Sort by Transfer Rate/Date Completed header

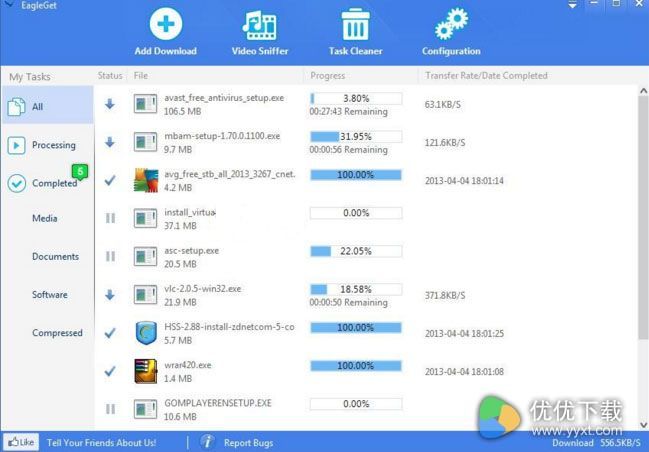486,76
